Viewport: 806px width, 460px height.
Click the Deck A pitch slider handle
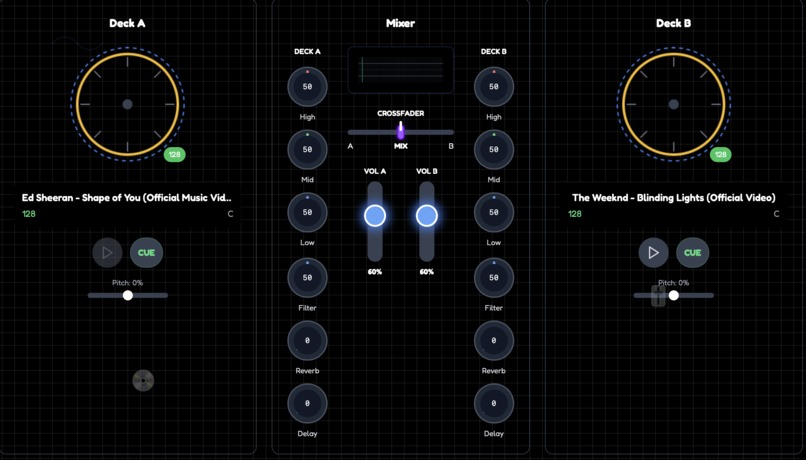[x=128, y=295]
